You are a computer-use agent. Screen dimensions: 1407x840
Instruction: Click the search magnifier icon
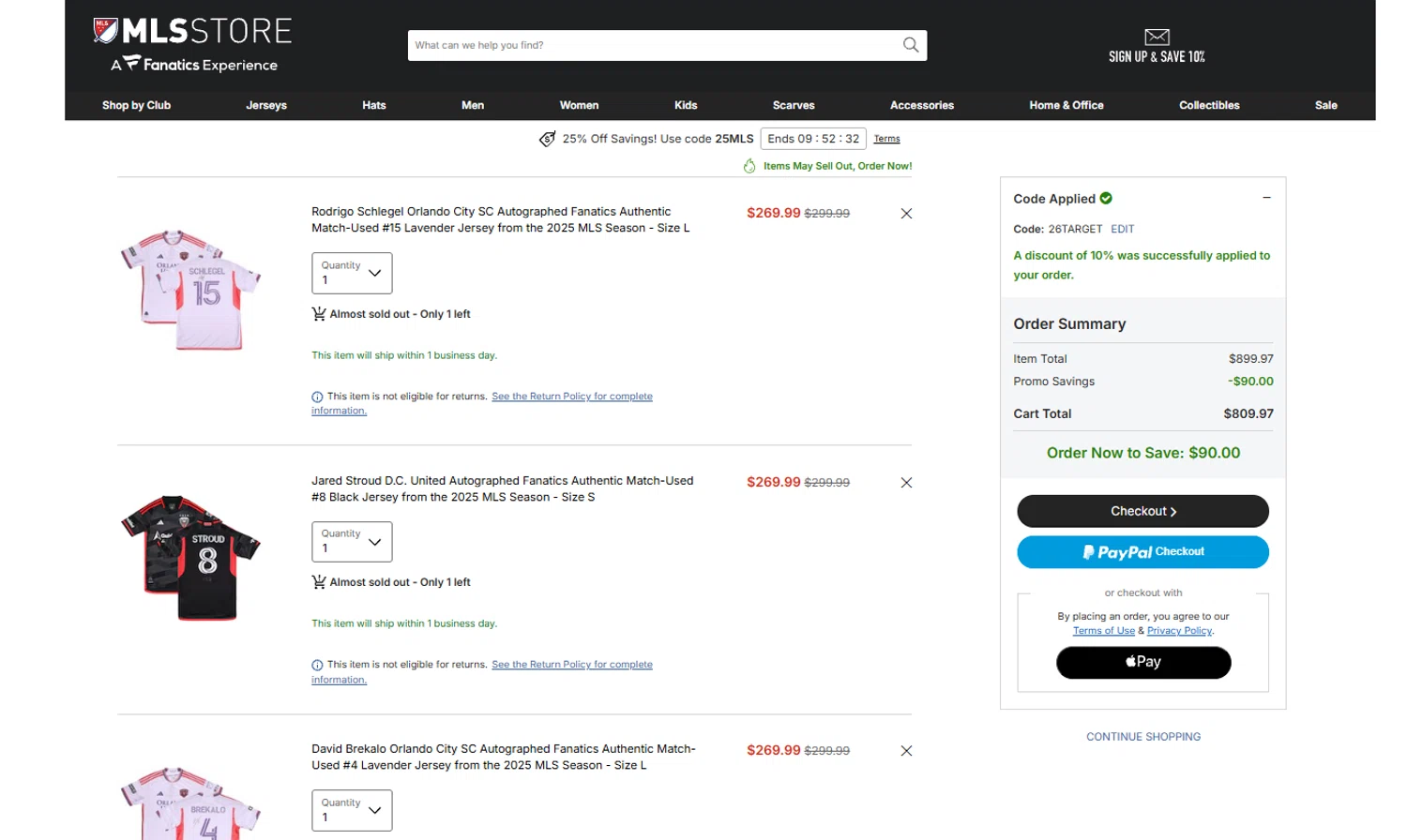(910, 45)
